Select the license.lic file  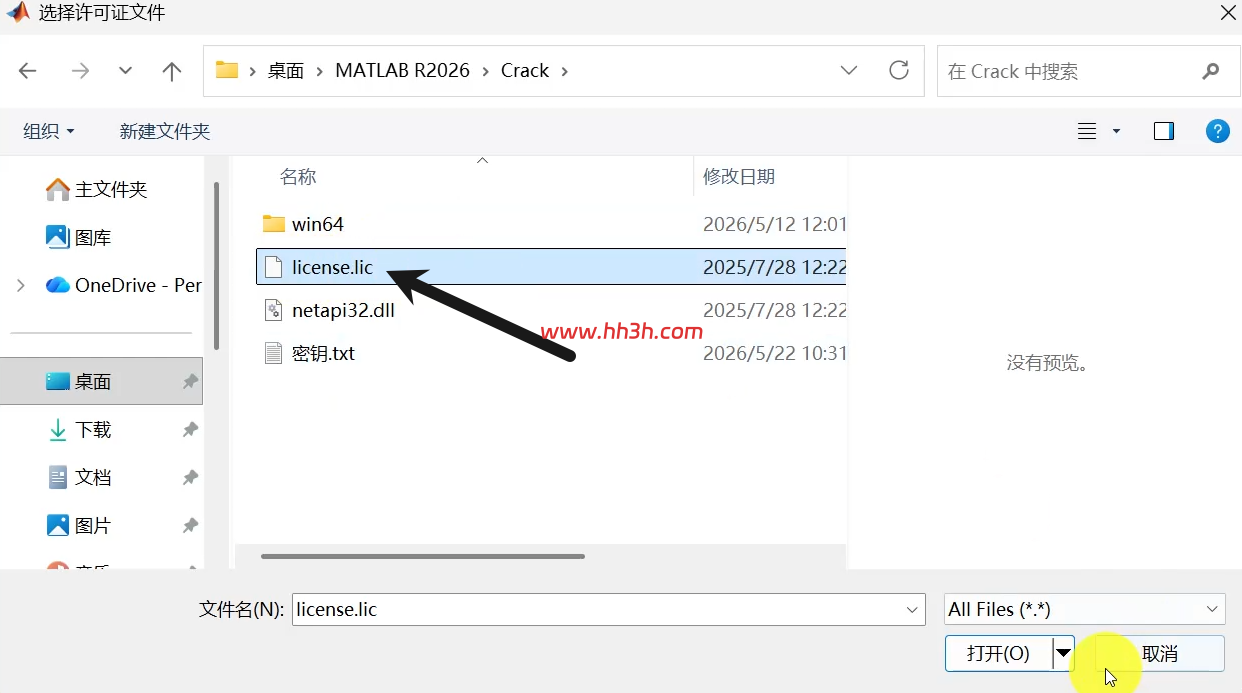[551, 267]
